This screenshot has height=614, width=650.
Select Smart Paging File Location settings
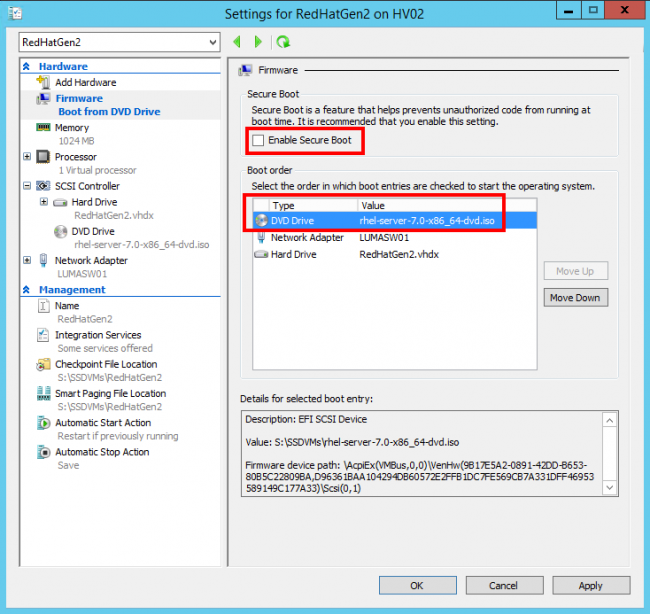(111, 393)
